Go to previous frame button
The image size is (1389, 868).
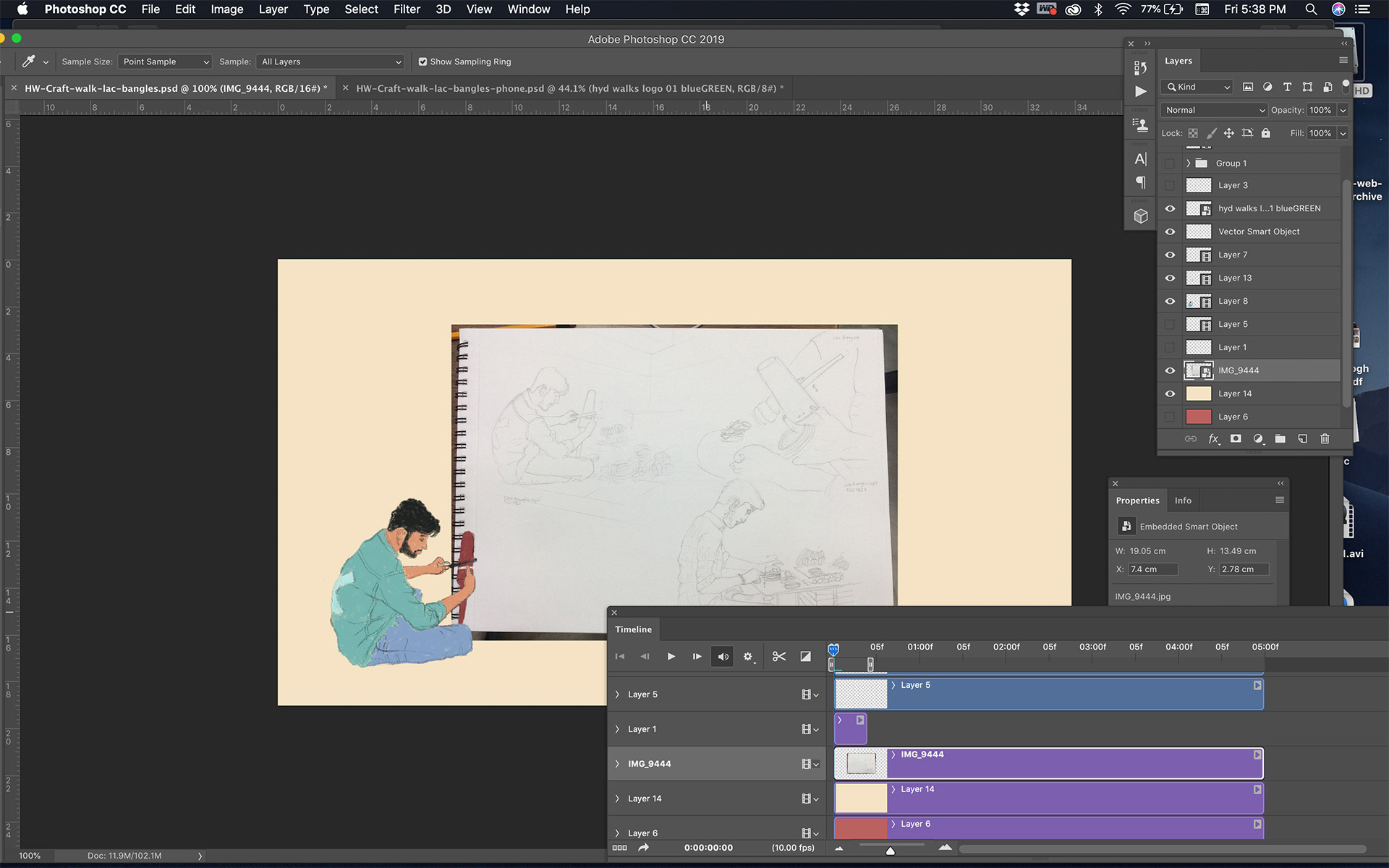(x=645, y=656)
